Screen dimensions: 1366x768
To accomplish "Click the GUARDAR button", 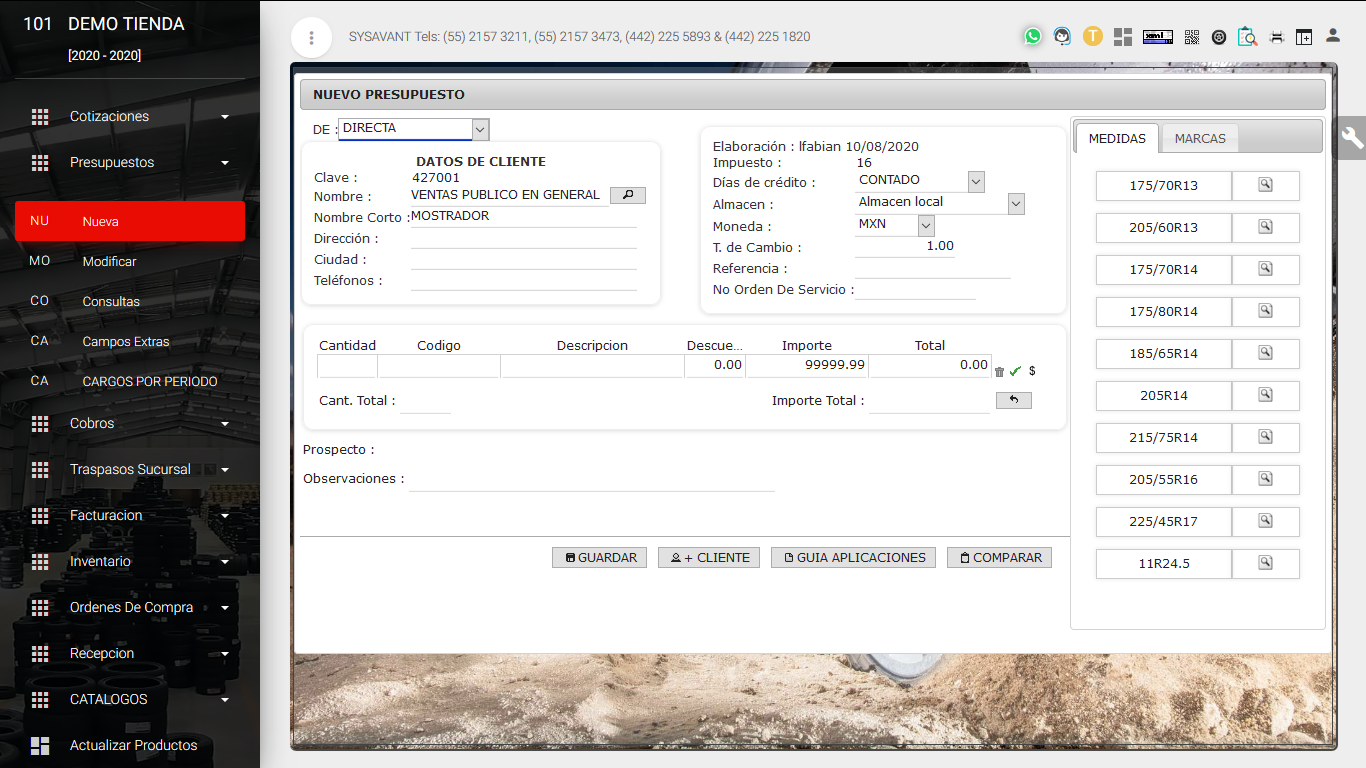I will coord(600,558).
